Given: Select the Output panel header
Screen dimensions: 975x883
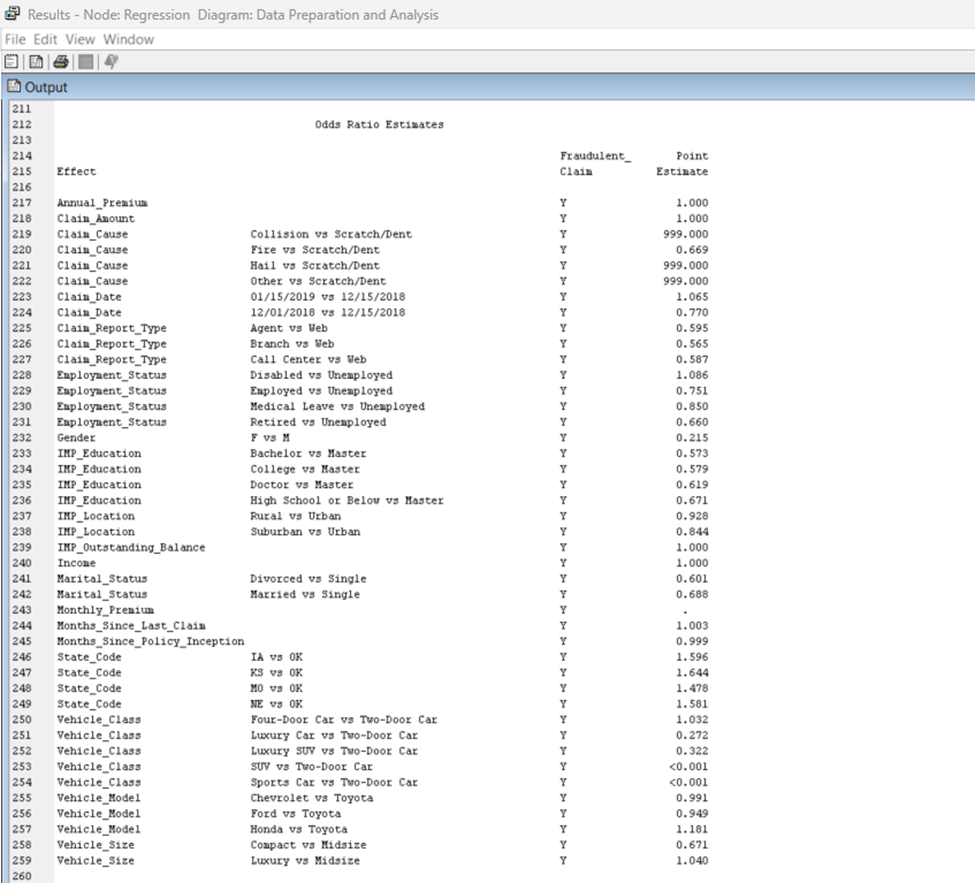Looking at the screenshot, I should [x=45, y=87].
